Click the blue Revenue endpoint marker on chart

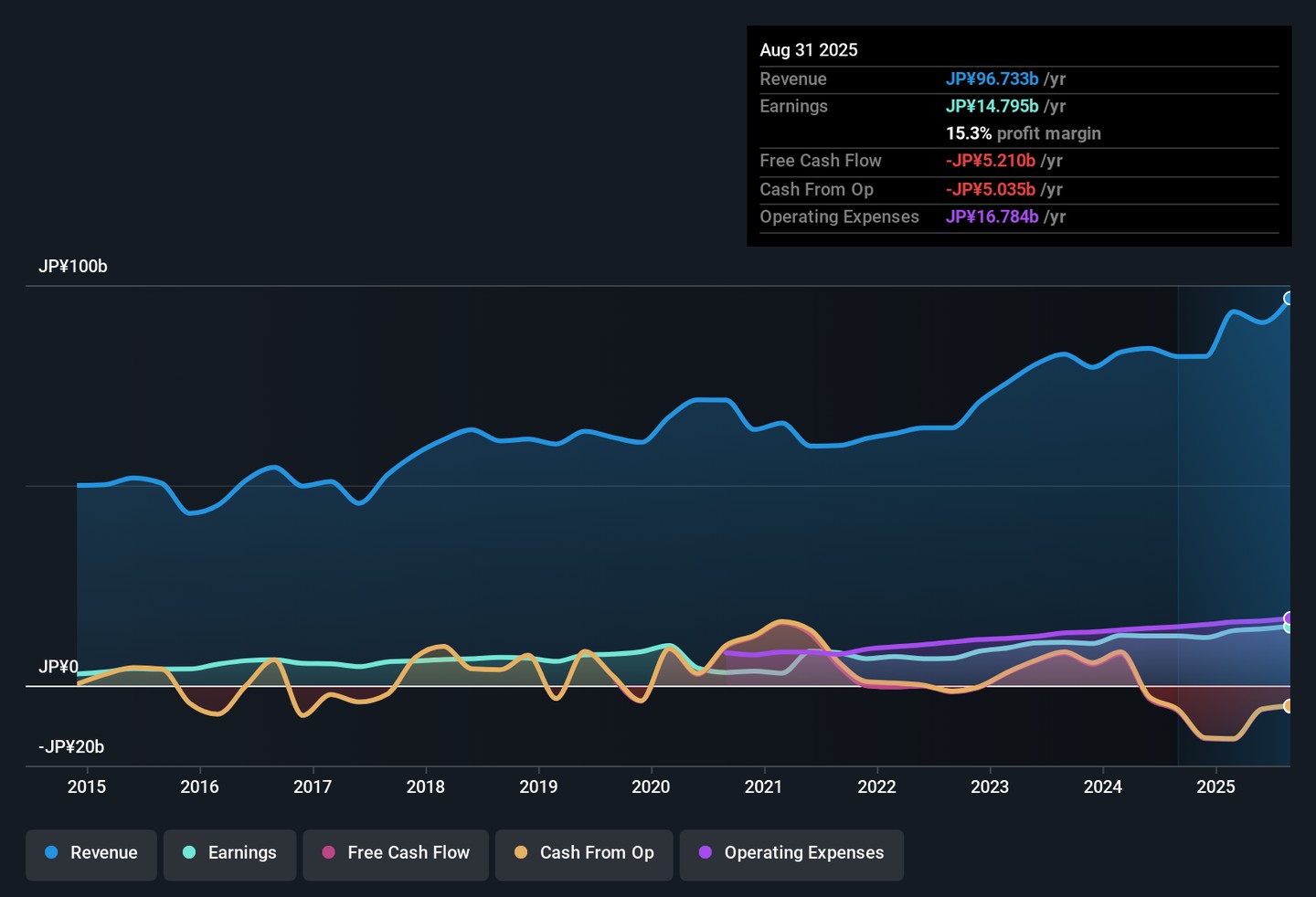pos(1289,299)
